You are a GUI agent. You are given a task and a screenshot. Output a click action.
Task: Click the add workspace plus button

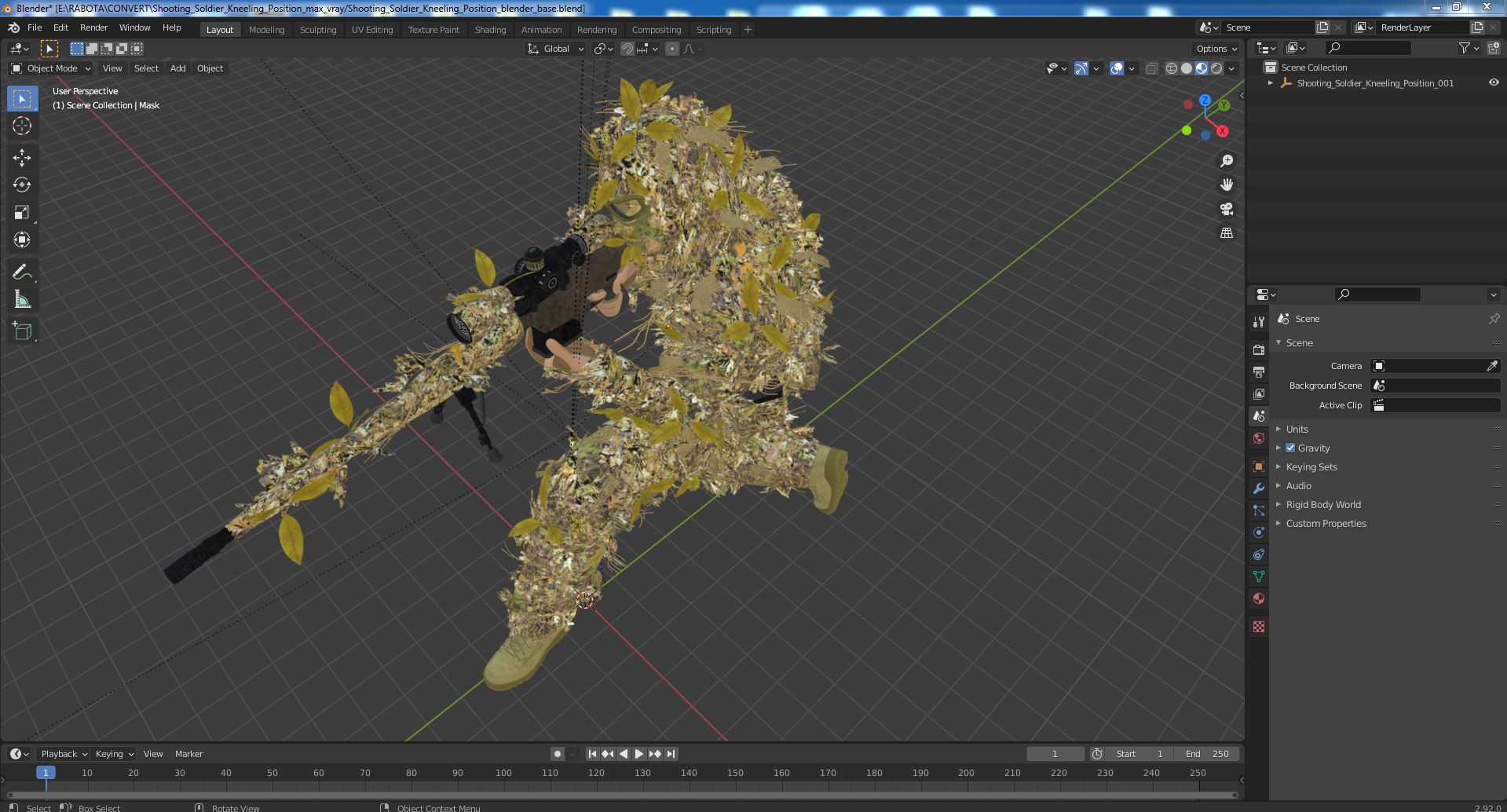click(748, 30)
